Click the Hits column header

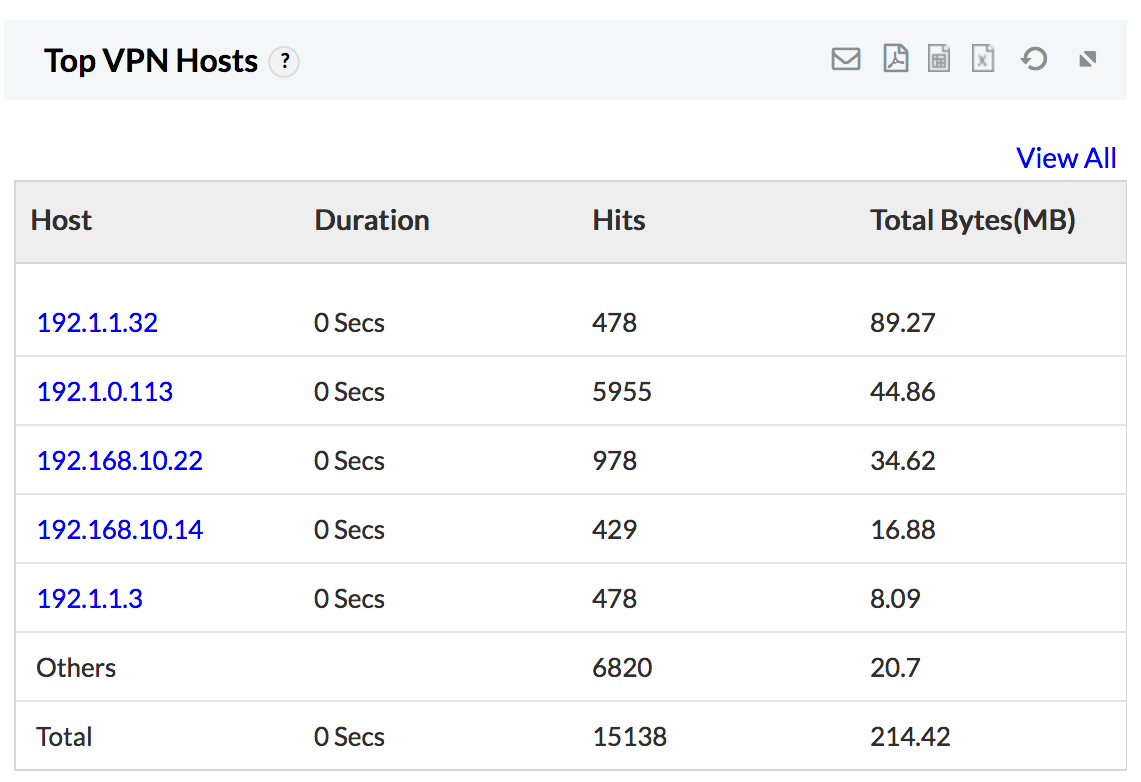(x=619, y=220)
